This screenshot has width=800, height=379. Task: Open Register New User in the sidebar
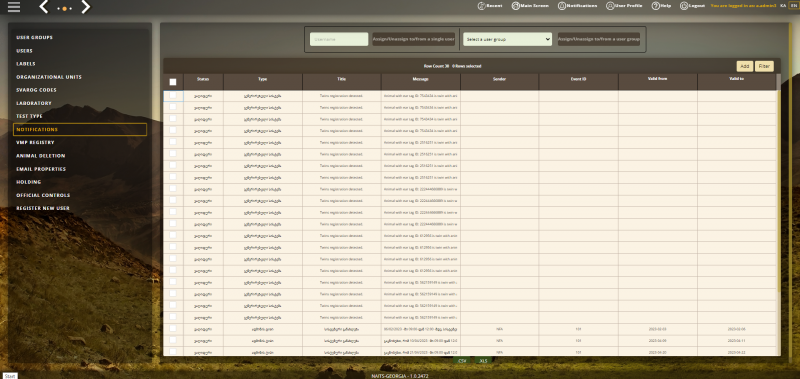coord(43,208)
